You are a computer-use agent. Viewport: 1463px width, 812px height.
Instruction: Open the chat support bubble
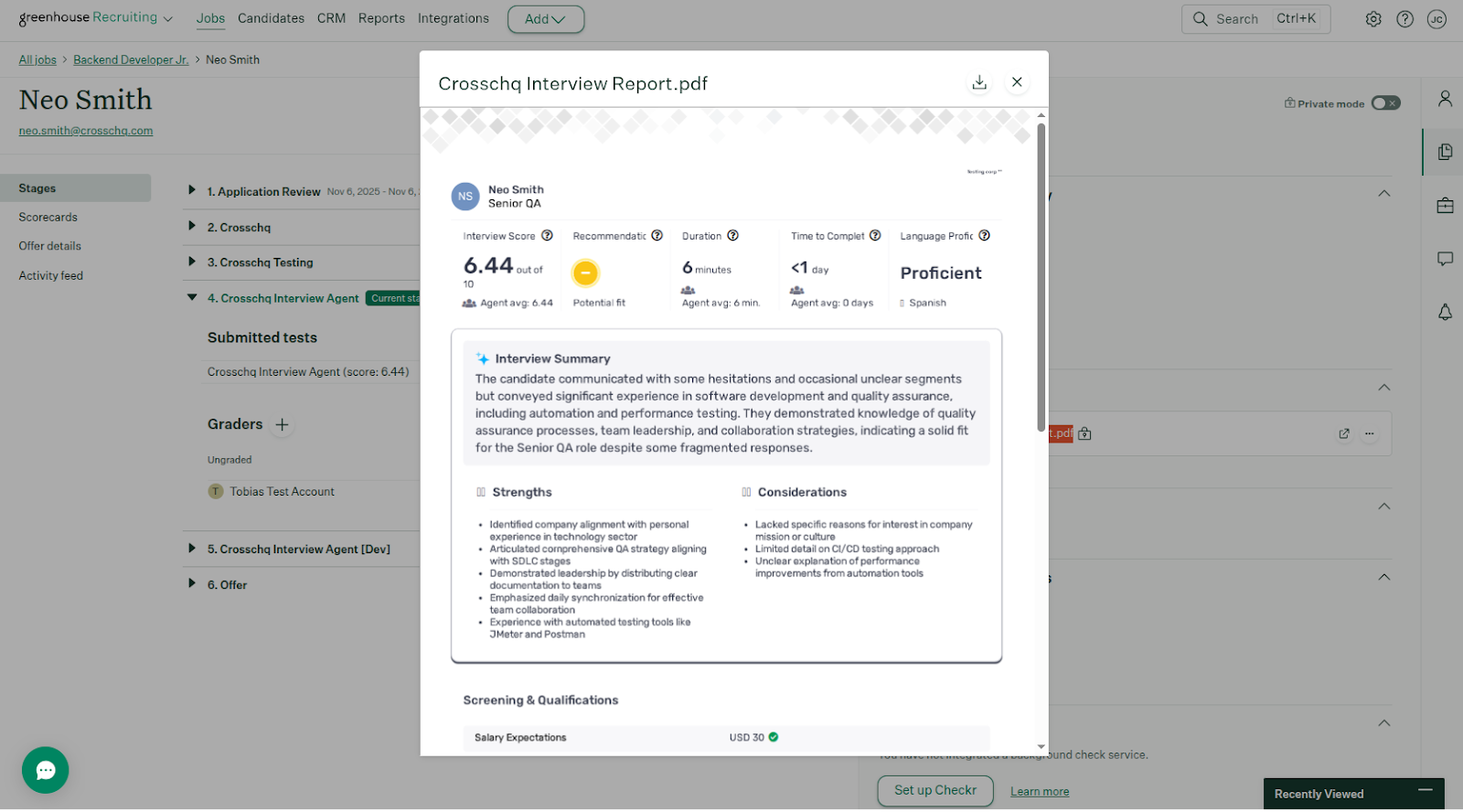click(x=46, y=770)
